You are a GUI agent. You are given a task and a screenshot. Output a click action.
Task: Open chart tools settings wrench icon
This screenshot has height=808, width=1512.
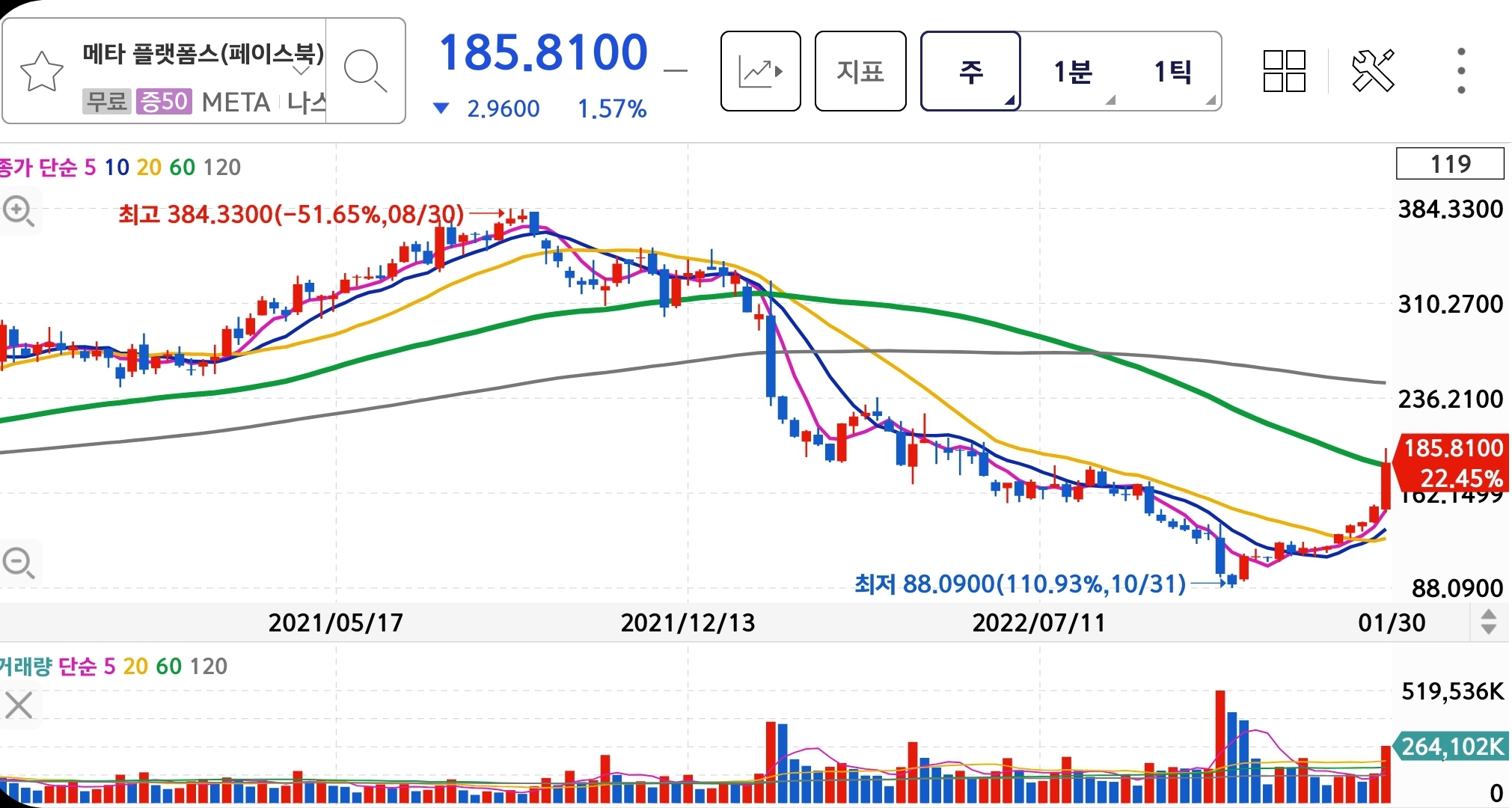(1373, 71)
